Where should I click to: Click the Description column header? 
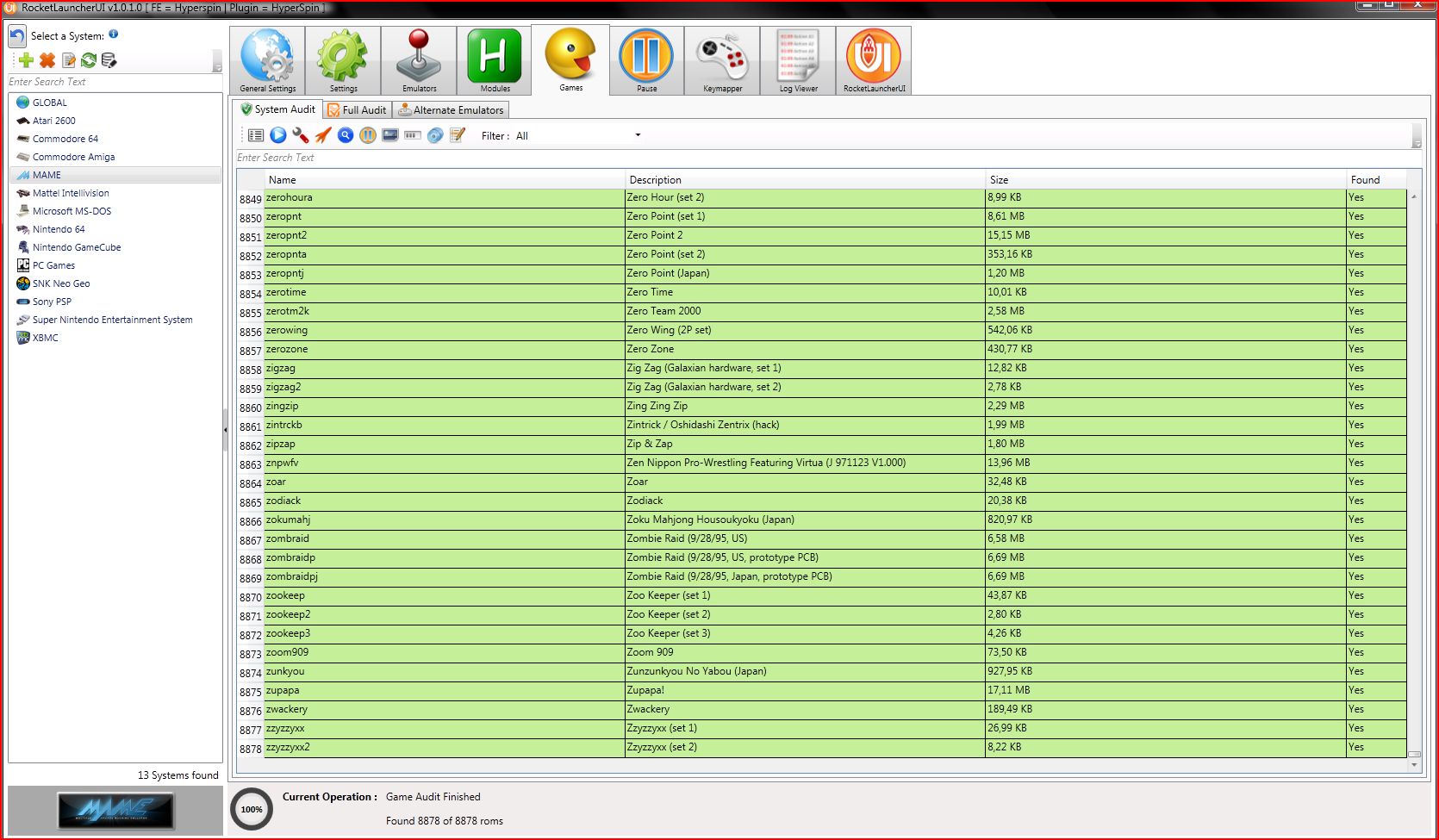coord(655,180)
